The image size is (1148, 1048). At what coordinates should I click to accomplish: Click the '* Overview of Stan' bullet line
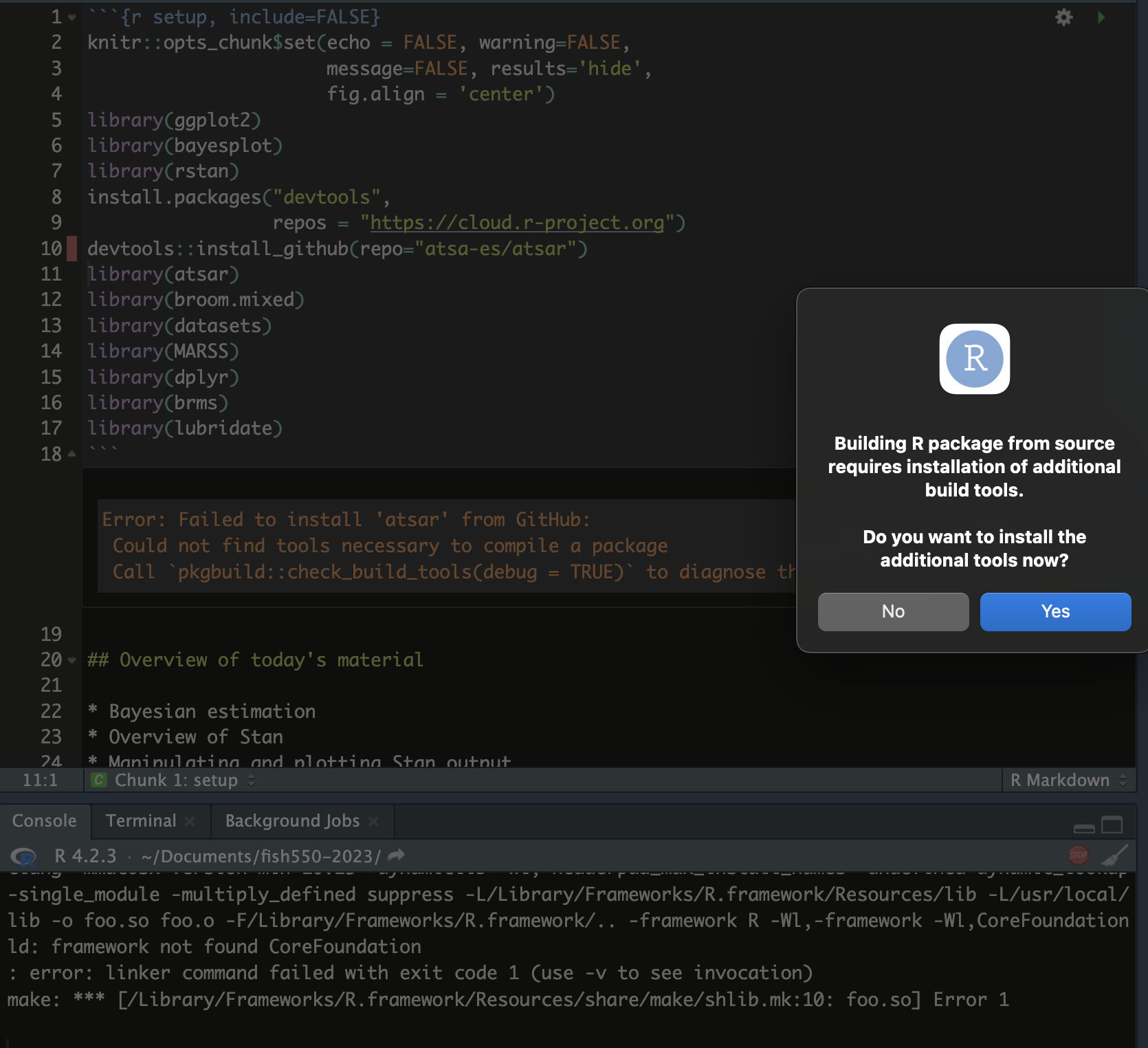click(185, 736)
